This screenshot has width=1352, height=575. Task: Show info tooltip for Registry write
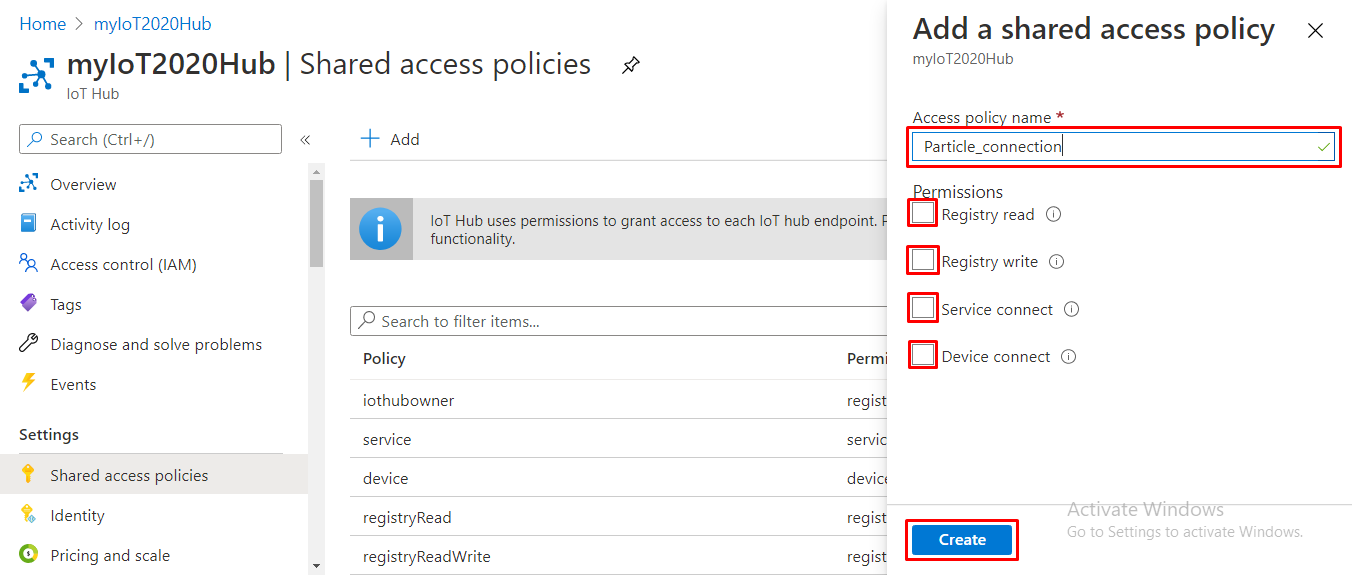click(1057, 262)
